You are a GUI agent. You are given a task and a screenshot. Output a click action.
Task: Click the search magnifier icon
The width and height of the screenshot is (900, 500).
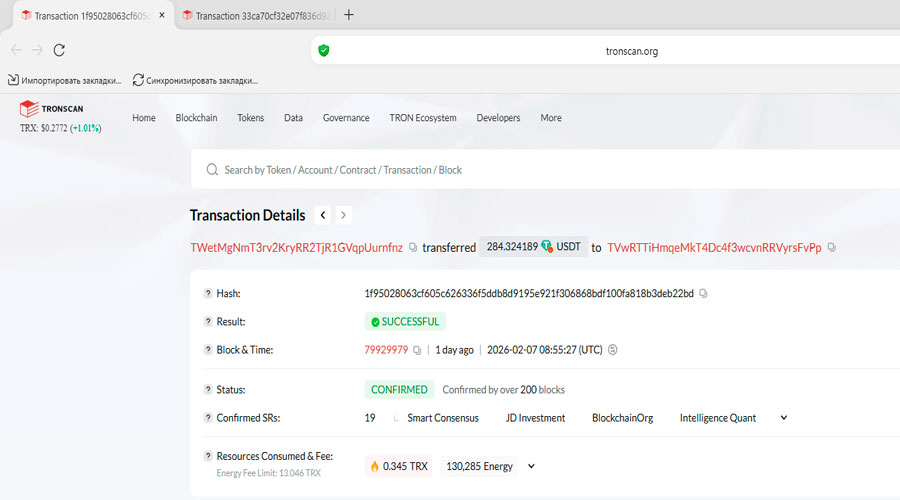212,170
